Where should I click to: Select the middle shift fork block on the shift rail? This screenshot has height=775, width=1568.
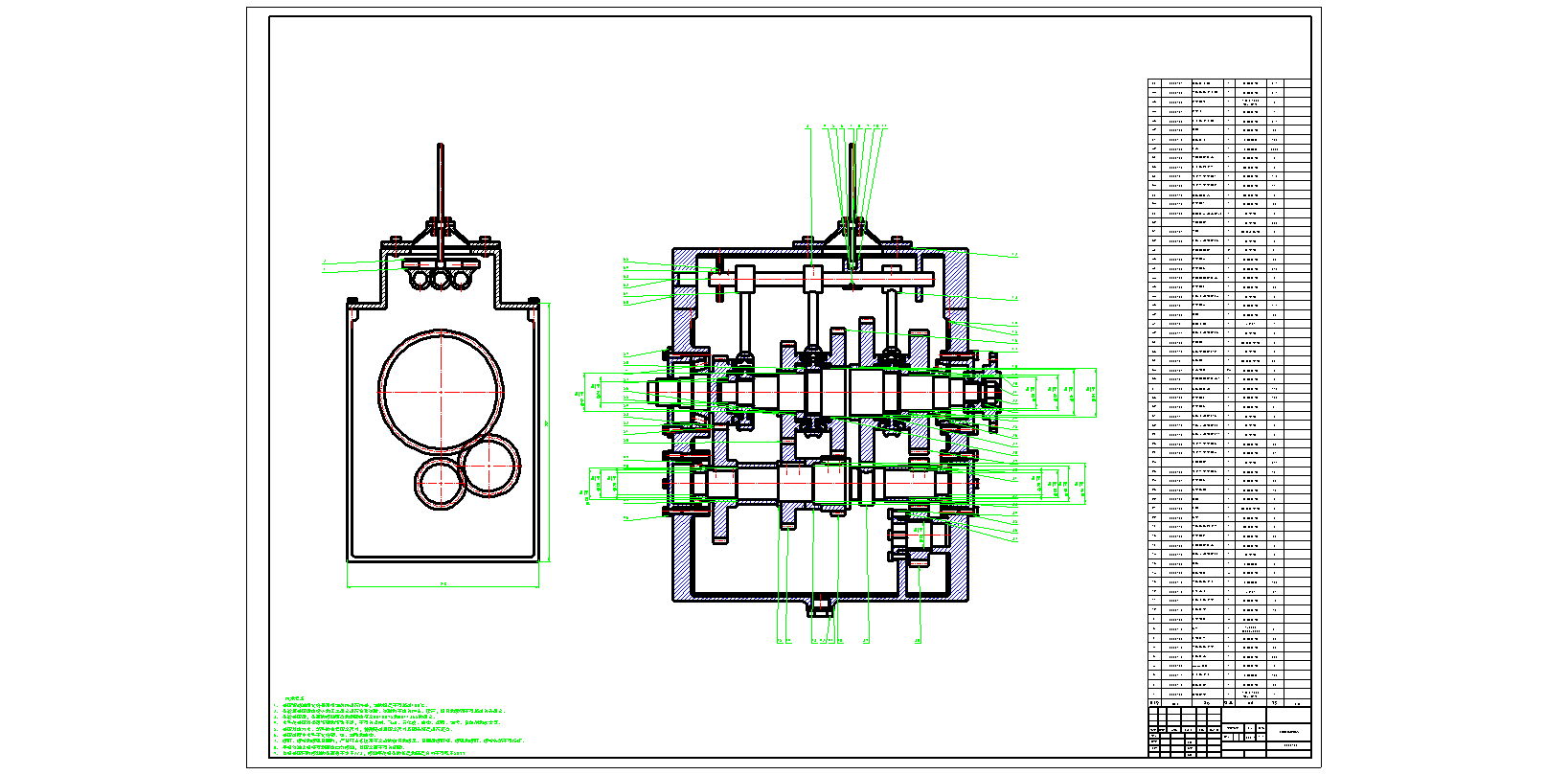coord(812,279)
